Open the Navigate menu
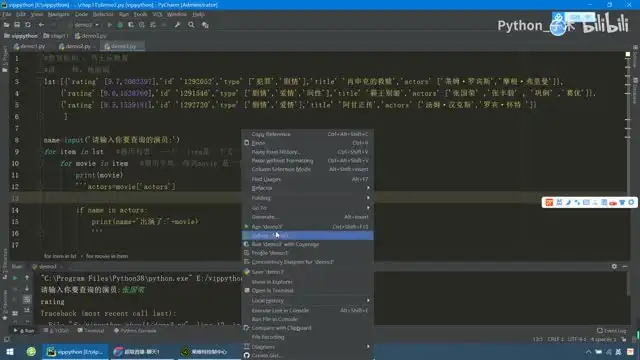 [58, 14]
